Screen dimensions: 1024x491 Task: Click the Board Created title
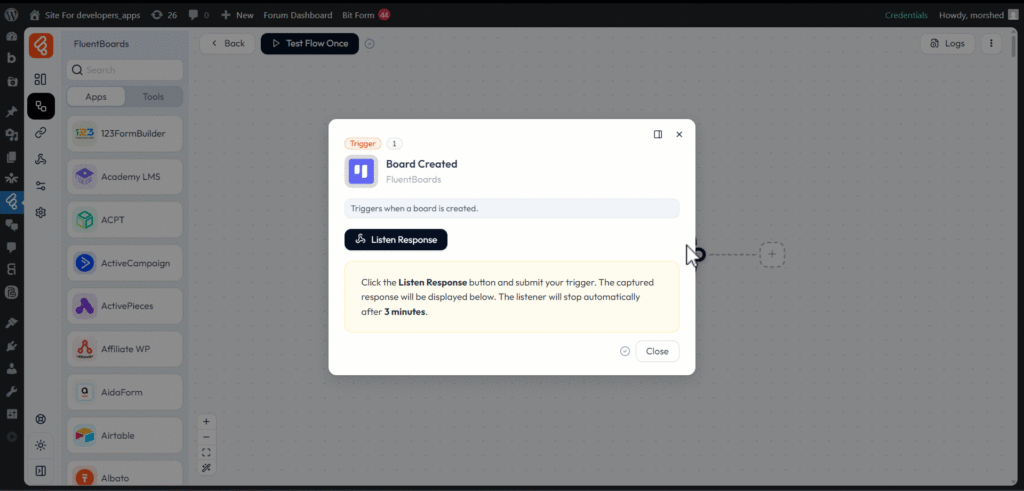click(421, 164)
